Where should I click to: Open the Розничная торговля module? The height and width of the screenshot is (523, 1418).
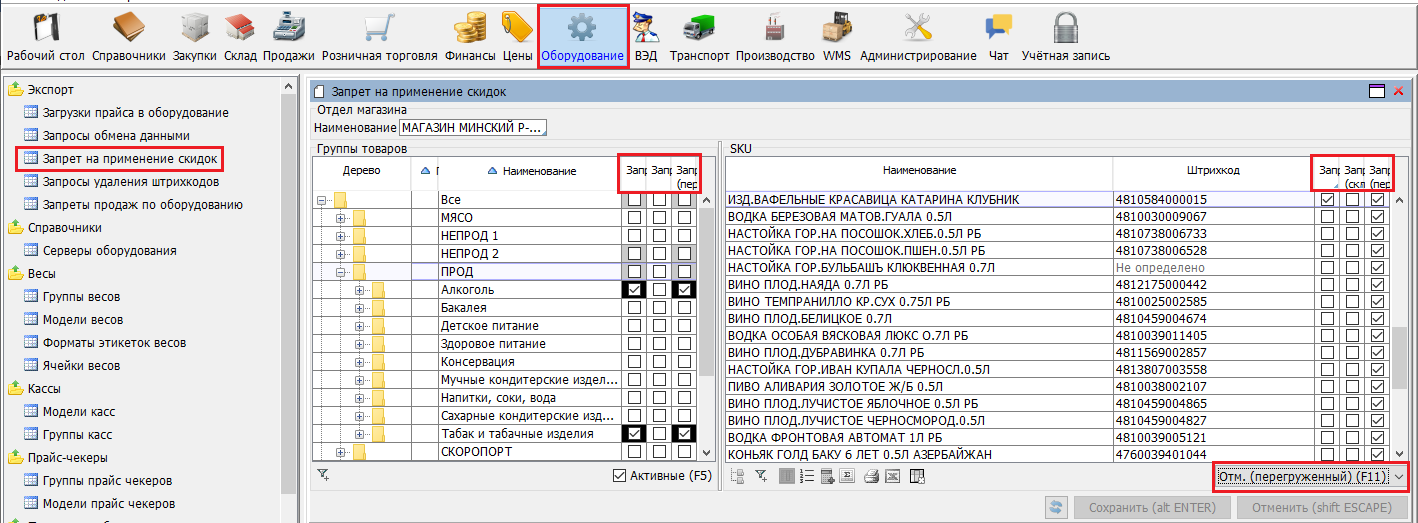[380, 36]
